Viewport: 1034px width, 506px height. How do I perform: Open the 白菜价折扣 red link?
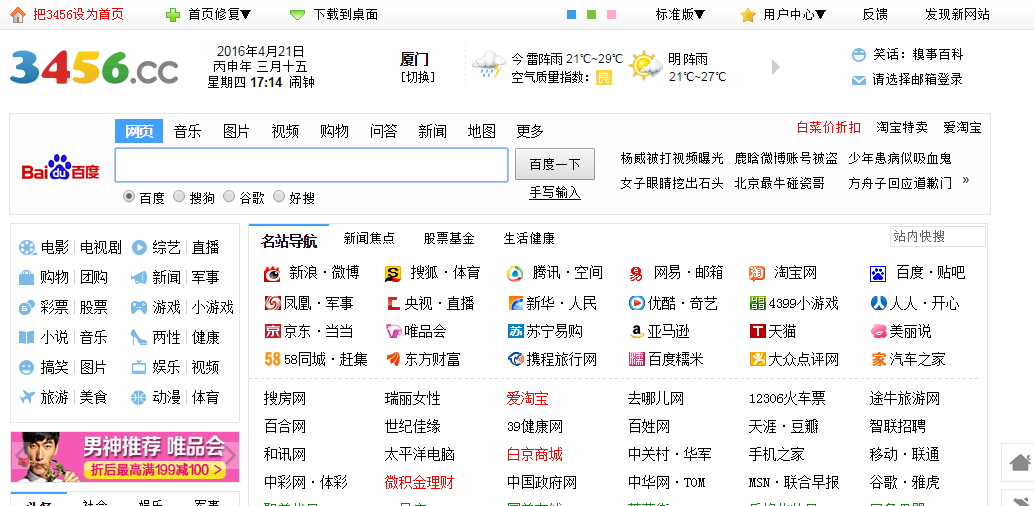click(829, 127)
